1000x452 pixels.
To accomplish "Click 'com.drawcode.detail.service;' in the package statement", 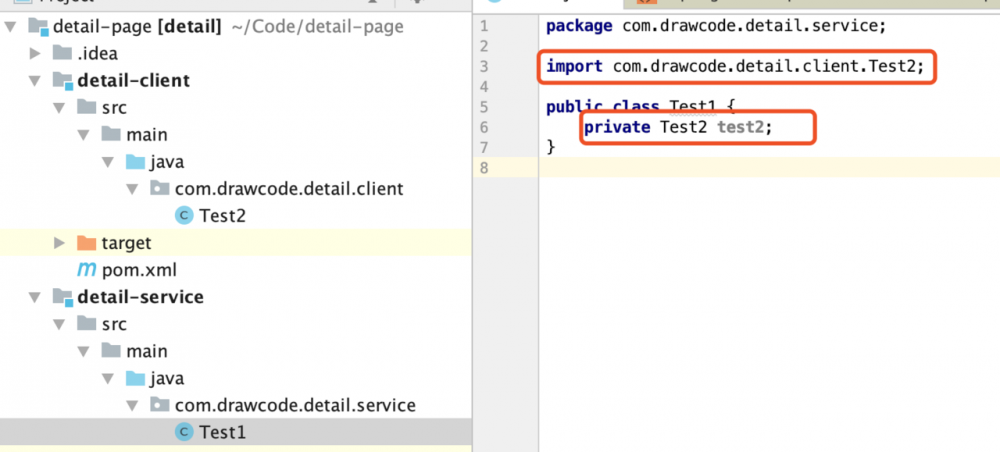I will (754, 26).
